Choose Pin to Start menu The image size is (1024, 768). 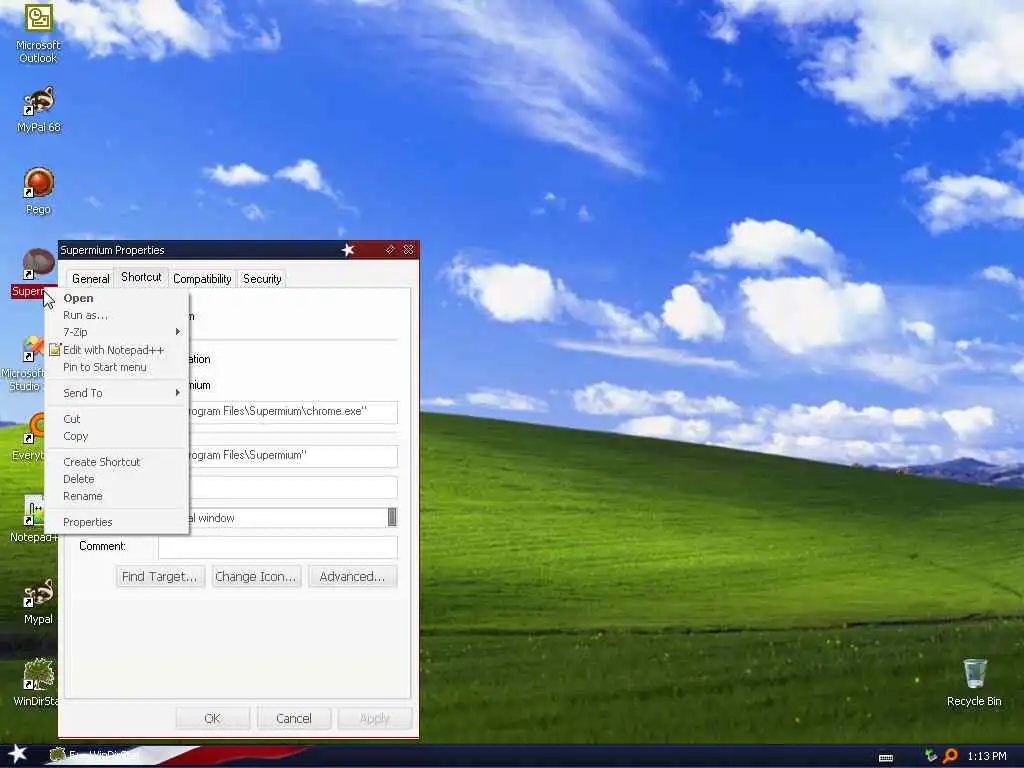[116, 367]
